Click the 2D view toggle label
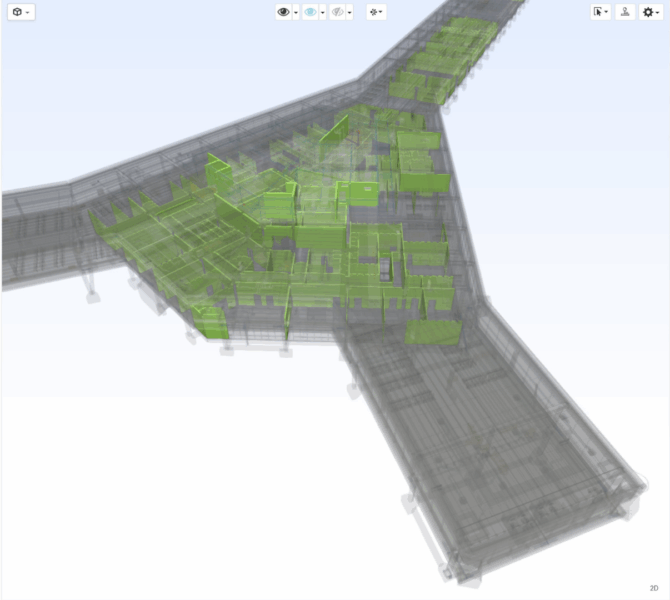This screenshot has width=670, height=600. point(653,588)
